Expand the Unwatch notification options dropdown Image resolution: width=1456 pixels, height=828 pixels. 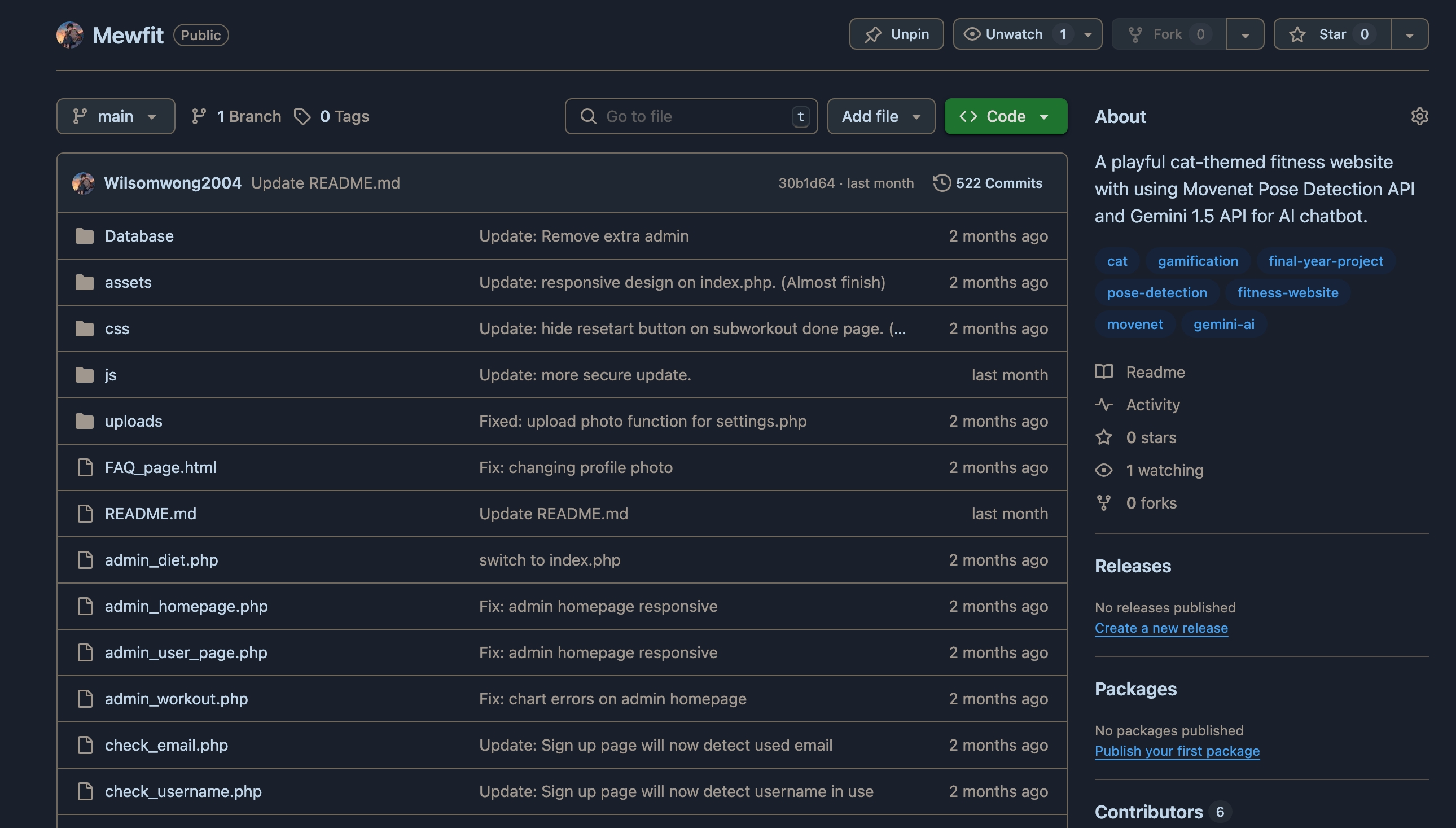(1087, 34)
